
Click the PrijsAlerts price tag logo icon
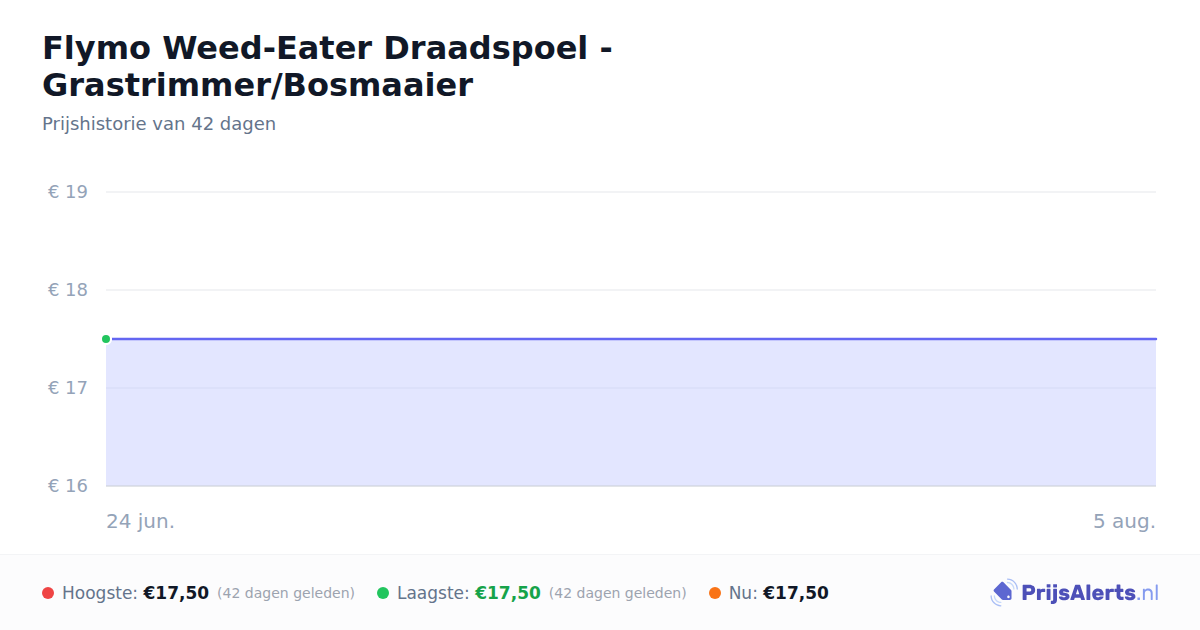pos(1003,593)
